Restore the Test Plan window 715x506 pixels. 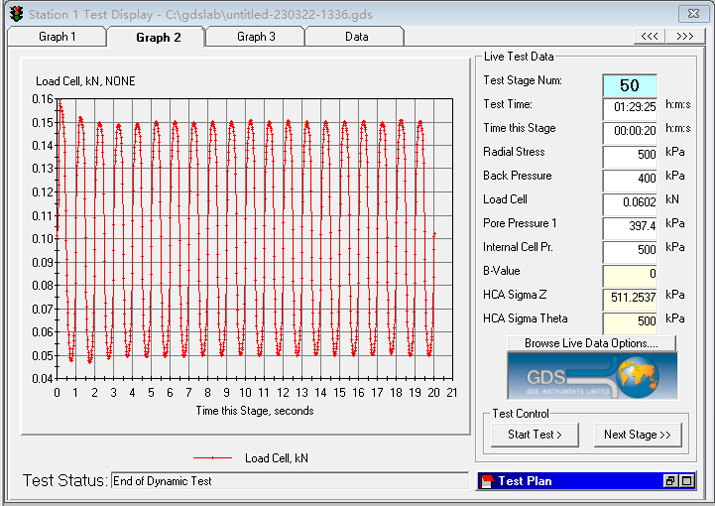point(670,481)
